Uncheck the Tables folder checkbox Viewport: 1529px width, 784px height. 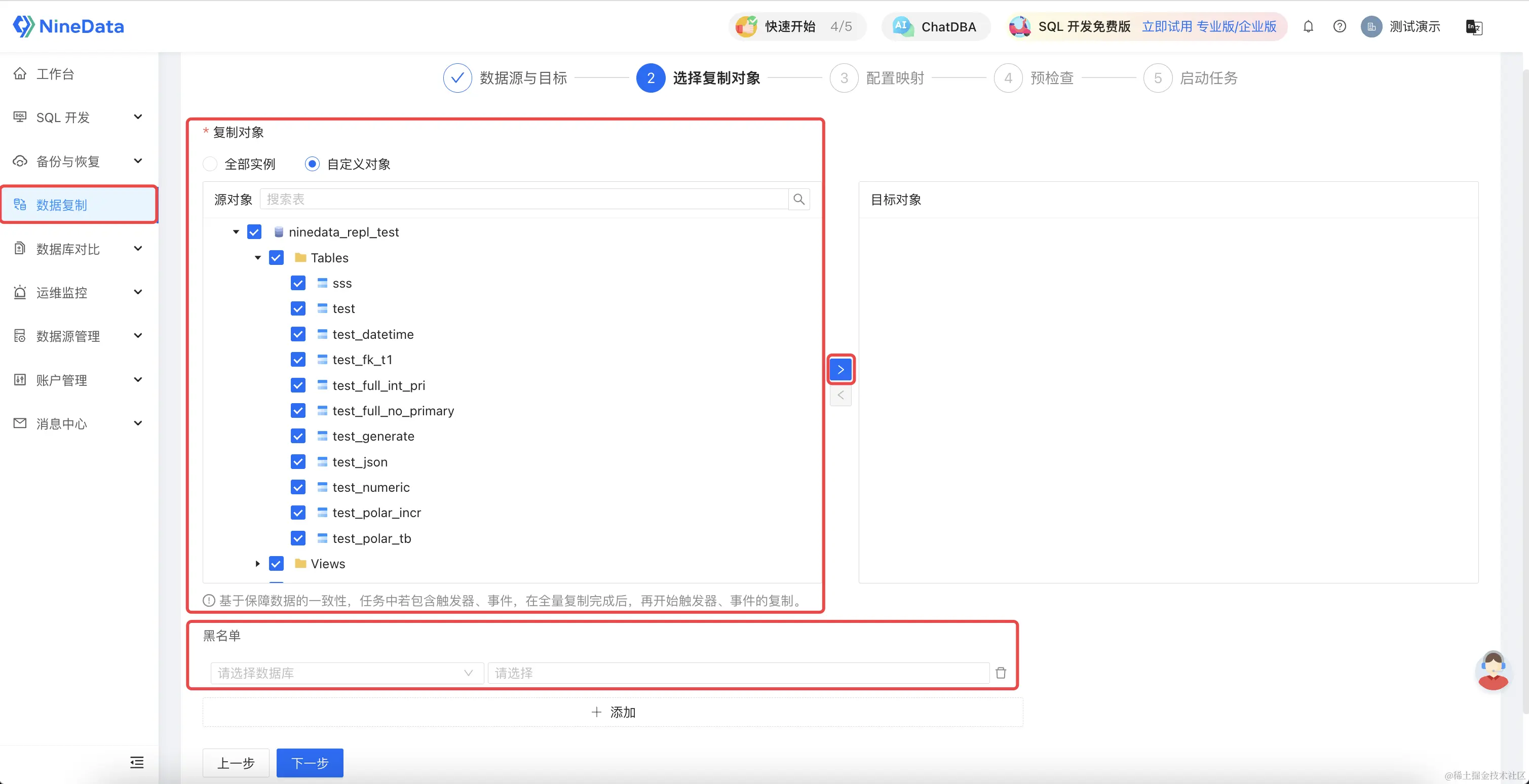(x=276, y=258)
